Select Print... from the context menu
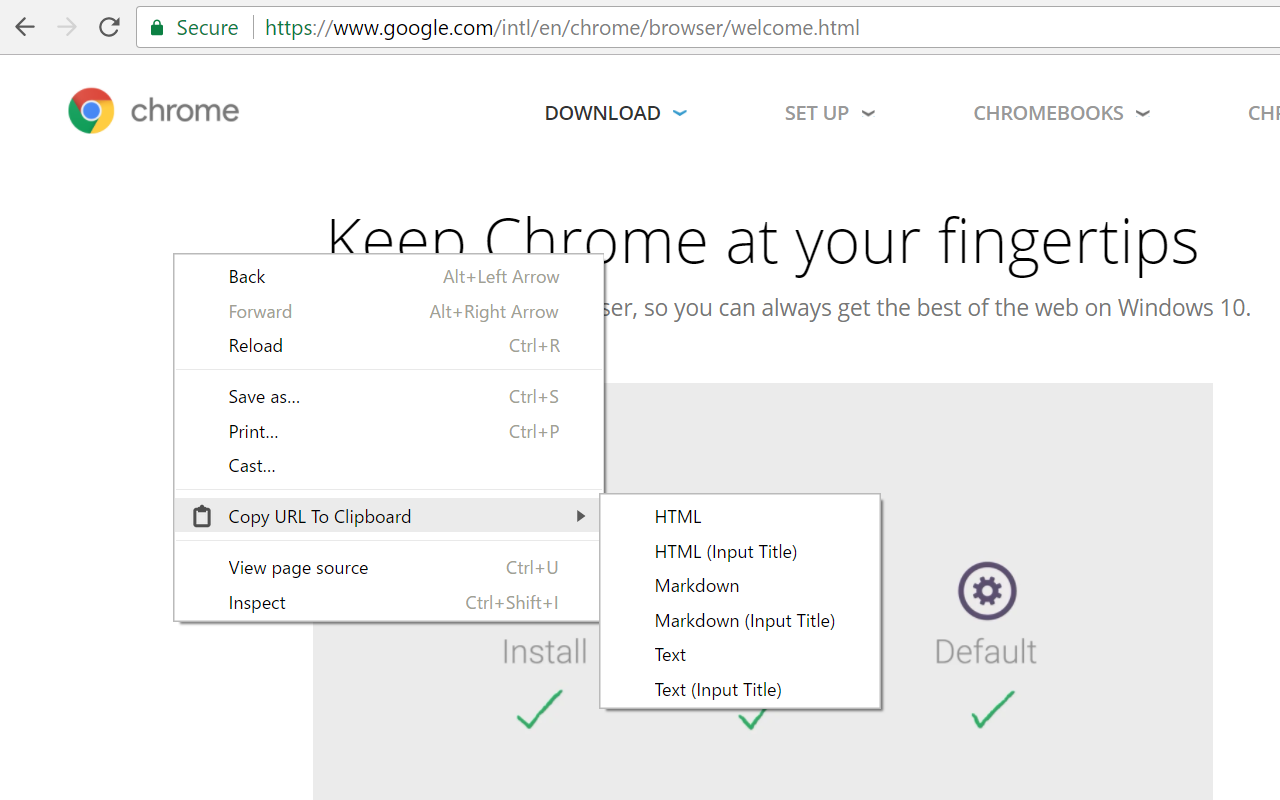The image size is (1280, 800). point(389,432)
